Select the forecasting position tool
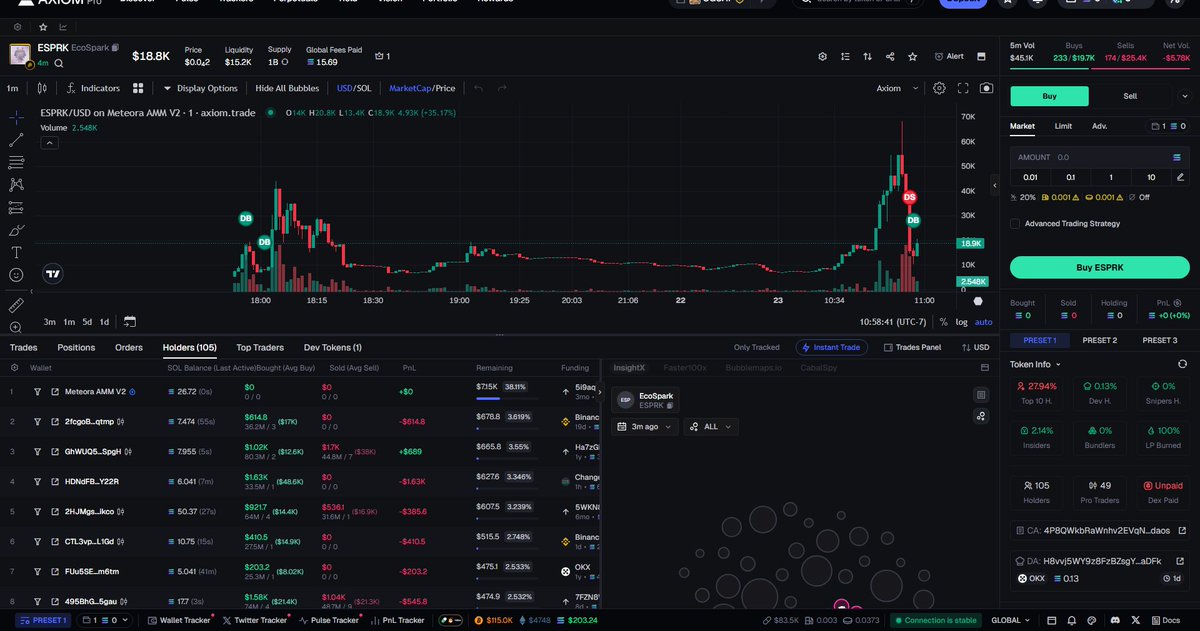 pyautogui.click(x=16, y=208)
